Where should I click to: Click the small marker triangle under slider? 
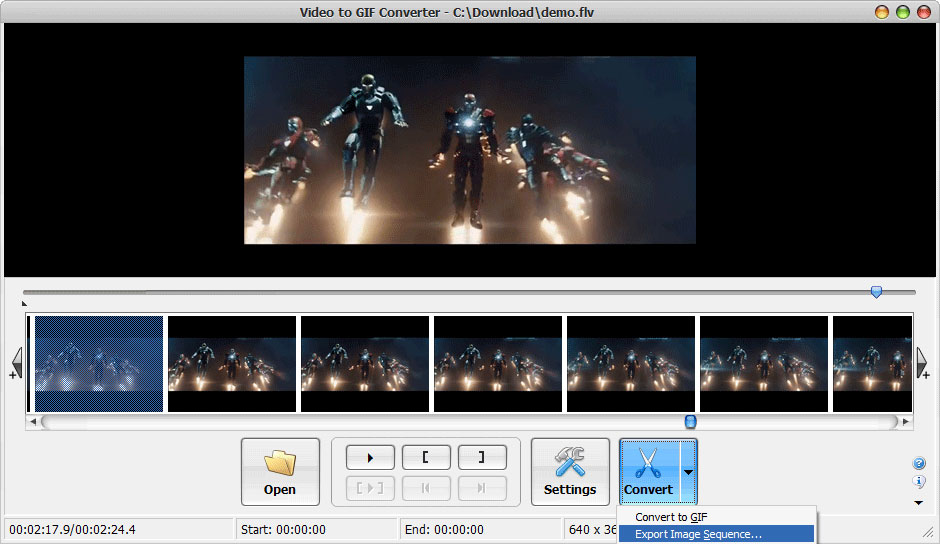pos(24,303)
